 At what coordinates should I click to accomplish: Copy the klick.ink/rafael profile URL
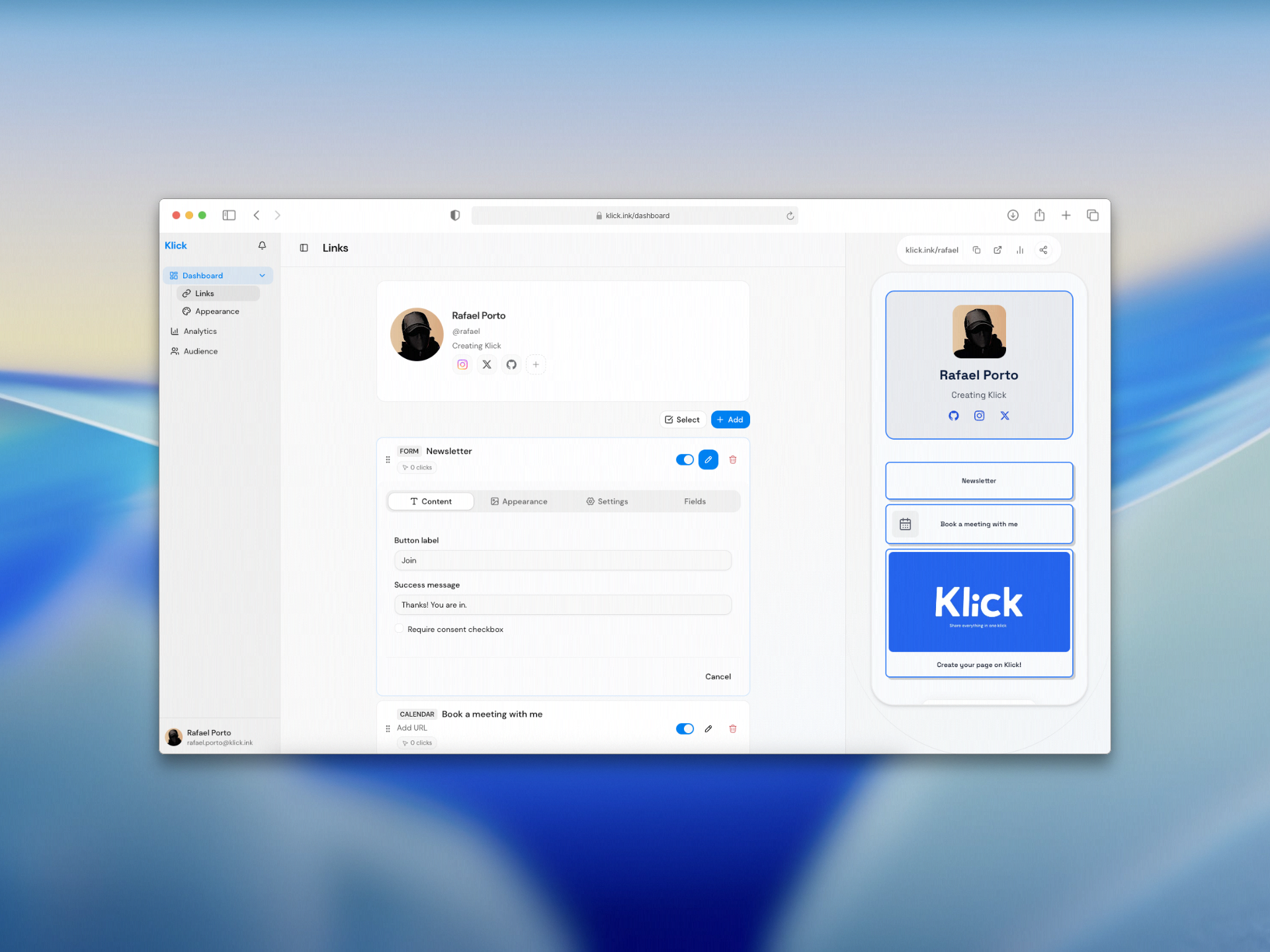pos(976,250)
